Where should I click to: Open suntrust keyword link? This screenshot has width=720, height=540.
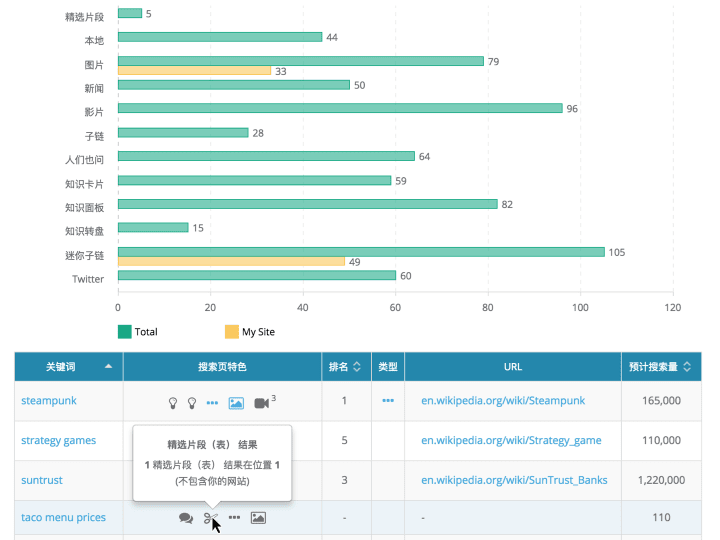42,480
